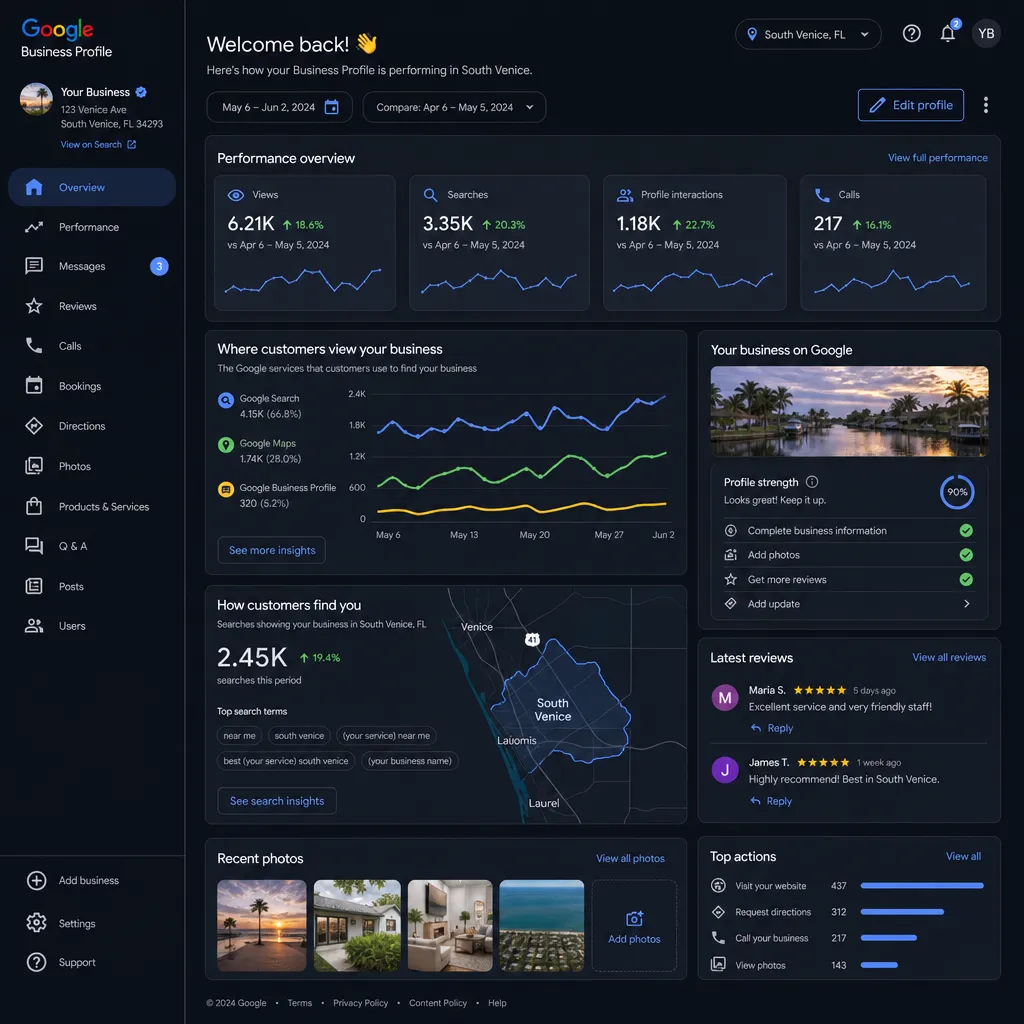Image resolution: width=1024 pixels, height=1024 pixels.
Task: Click See search insights button
Action: point(277,801)
